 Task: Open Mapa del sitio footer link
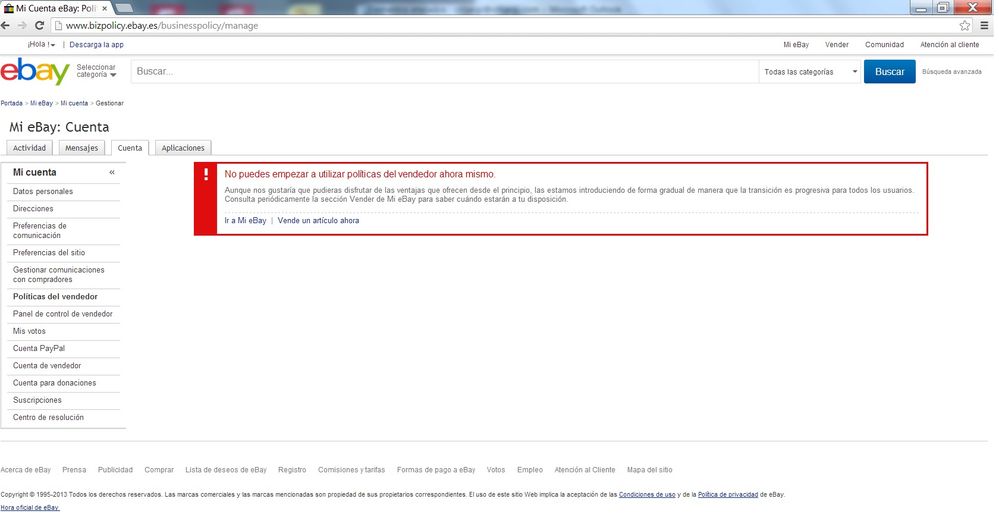tap(649, 470)
